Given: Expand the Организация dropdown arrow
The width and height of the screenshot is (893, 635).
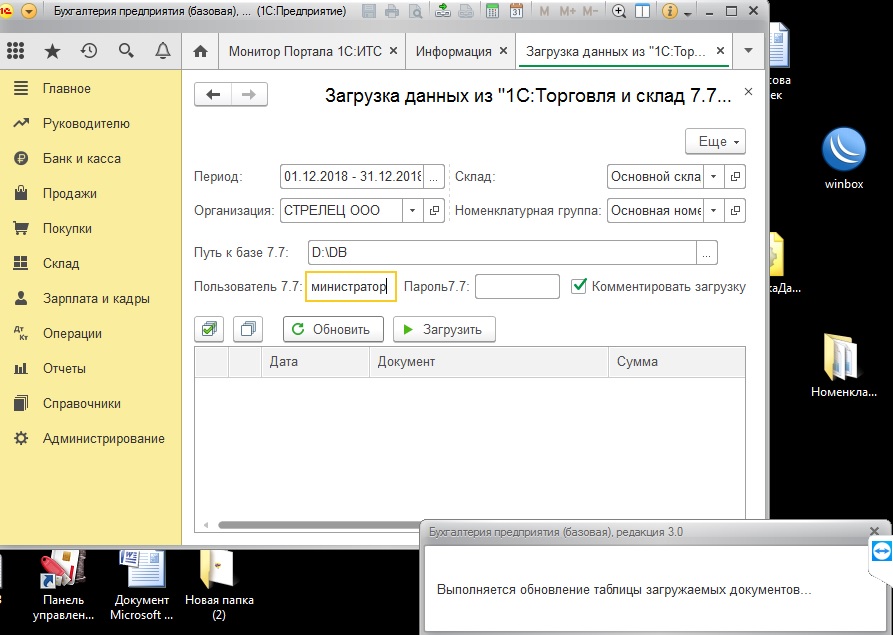Looking at the screenshot, I should pyautogui.click(x=412, y=211).
